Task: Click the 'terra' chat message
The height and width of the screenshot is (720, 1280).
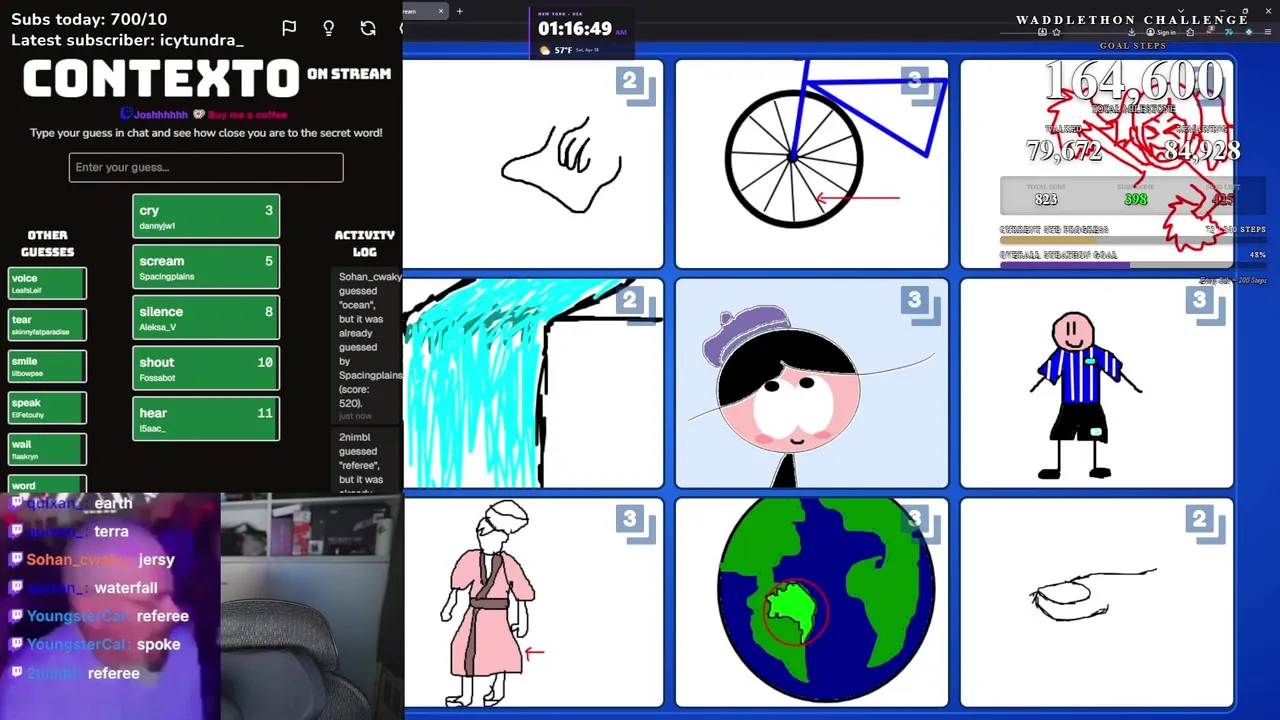Action: pyautogui.click(x=111, y=532)
